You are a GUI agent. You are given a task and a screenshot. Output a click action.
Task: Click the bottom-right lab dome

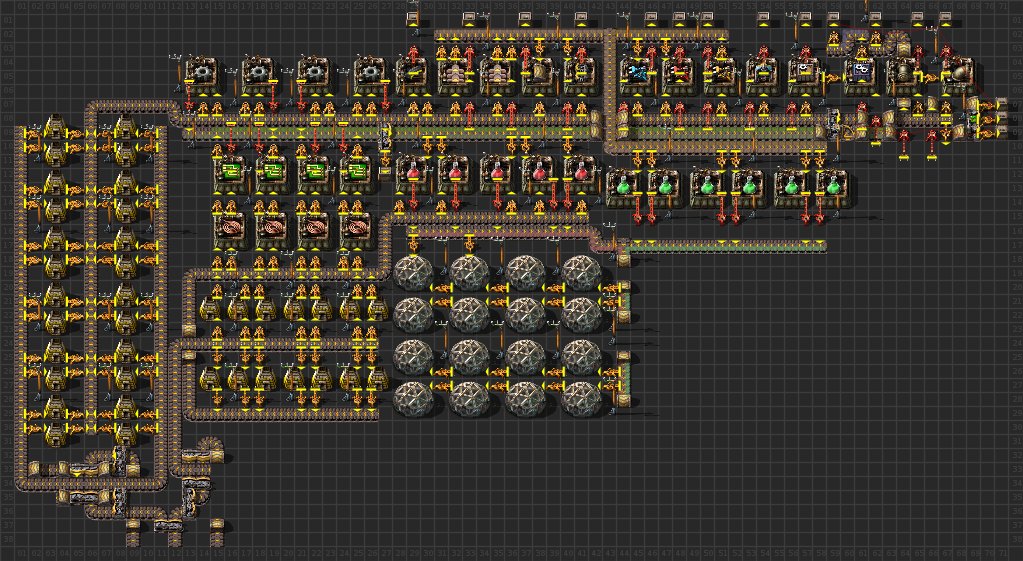[x=581, y=398]
